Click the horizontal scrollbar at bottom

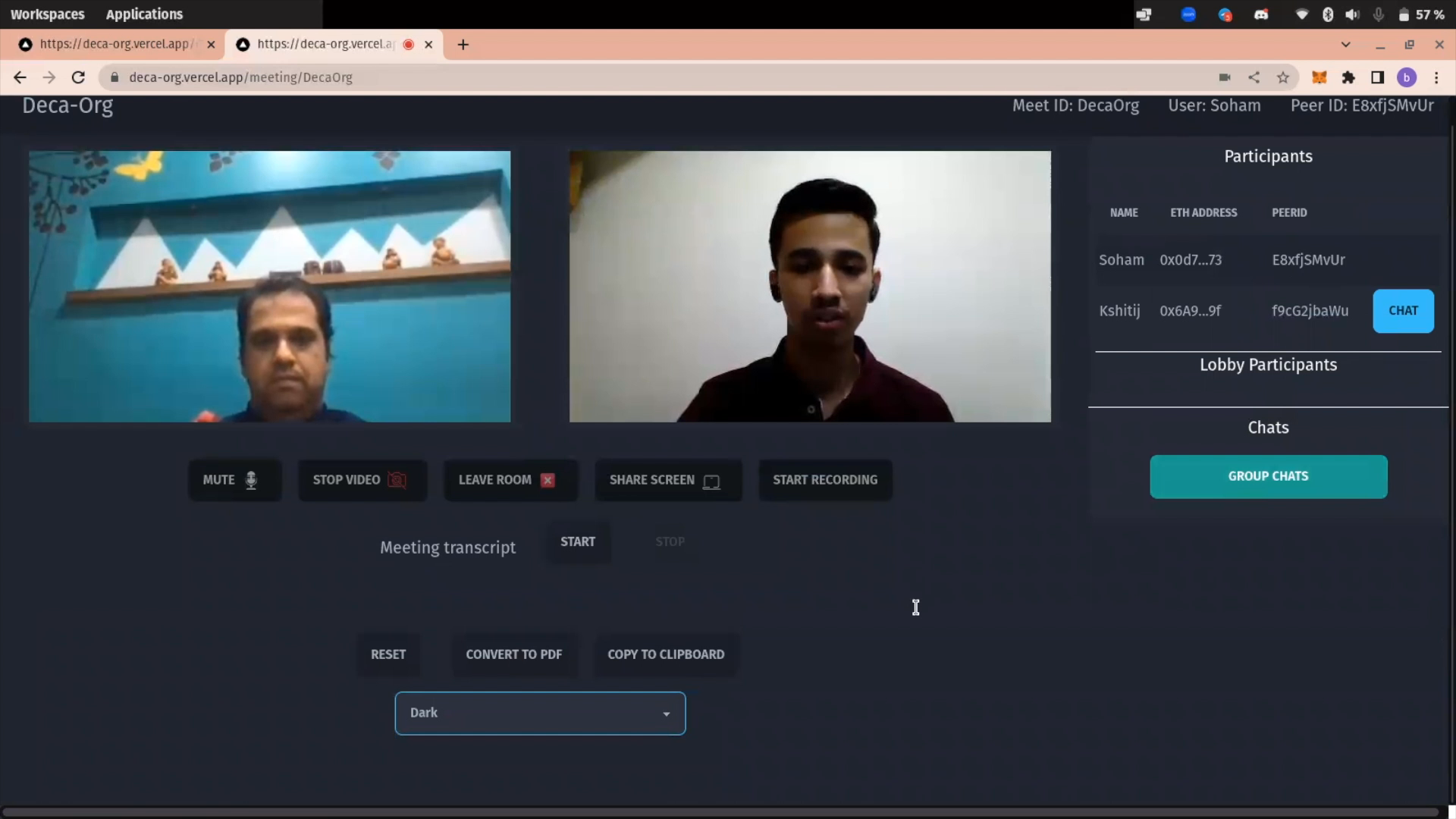pos(720,811)
